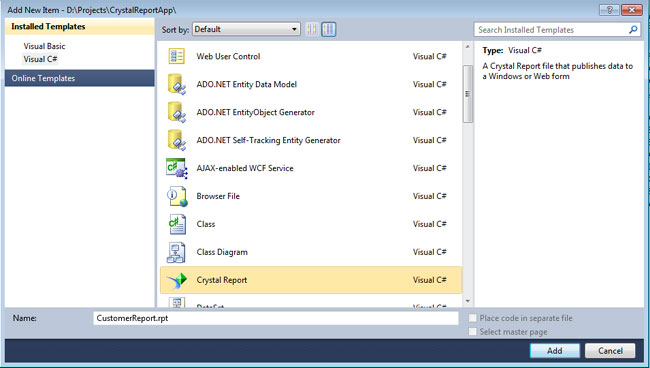650x368 pixels.
Task: Select the ADO.NET Entity Data Model label
Action: [x=247, y=84]
